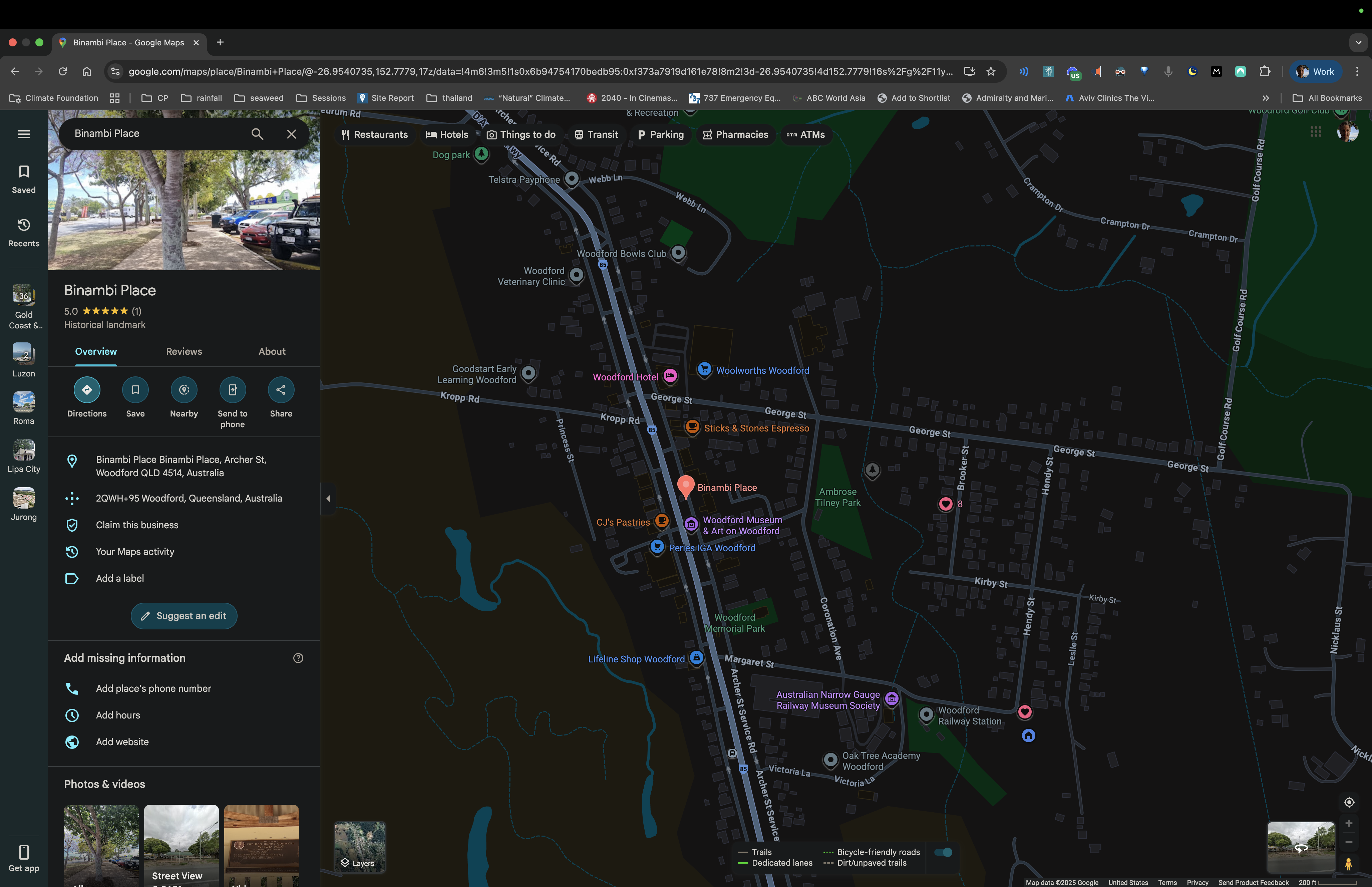Collapse the side panel arrow
Image resolution: width=1372 pixels, height=887 pixels.
328,499
